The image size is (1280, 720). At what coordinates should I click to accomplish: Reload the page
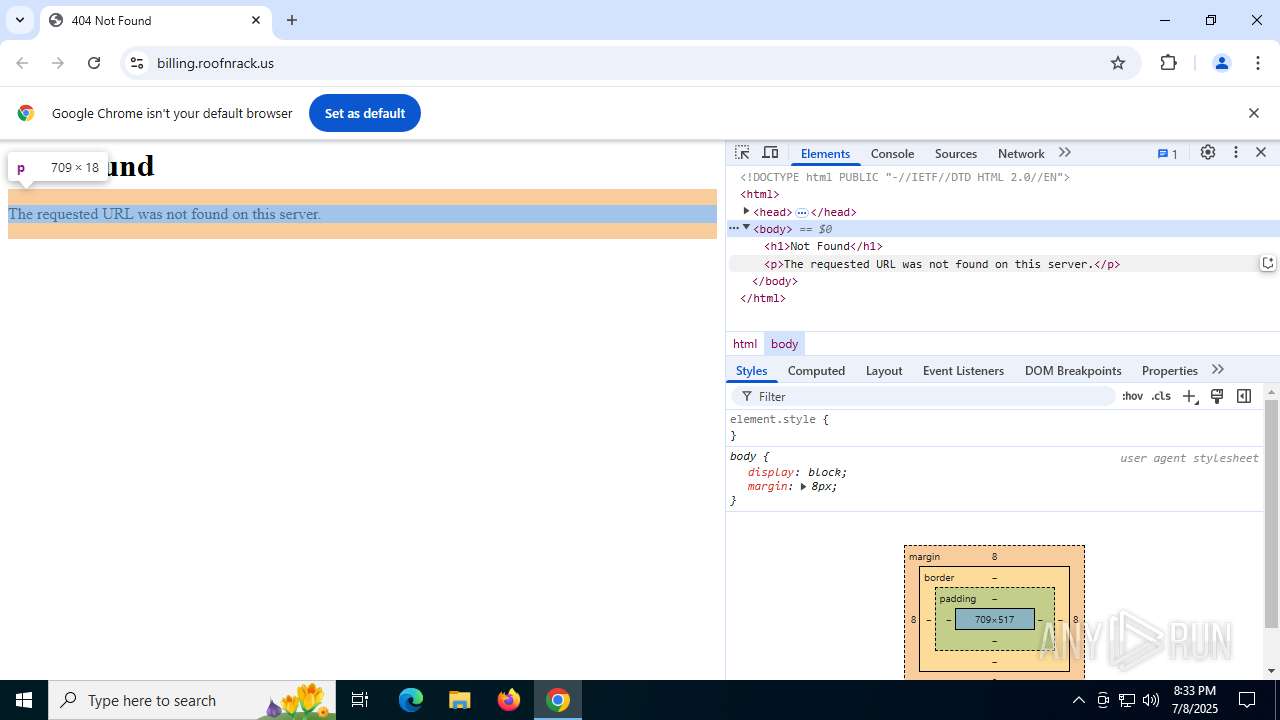pos(94,63)
